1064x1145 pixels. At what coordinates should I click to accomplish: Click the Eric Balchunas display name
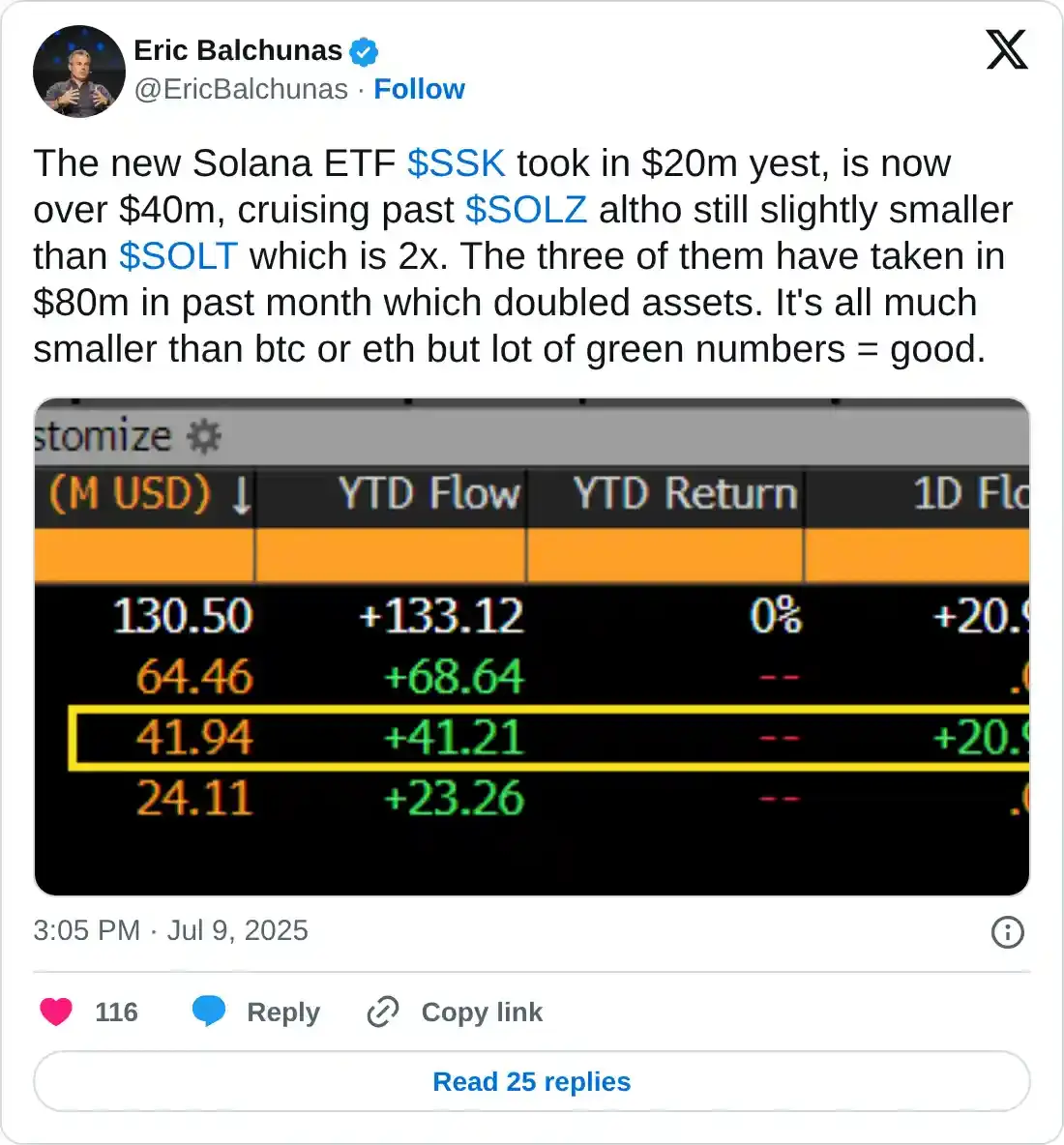click(238, 50)
